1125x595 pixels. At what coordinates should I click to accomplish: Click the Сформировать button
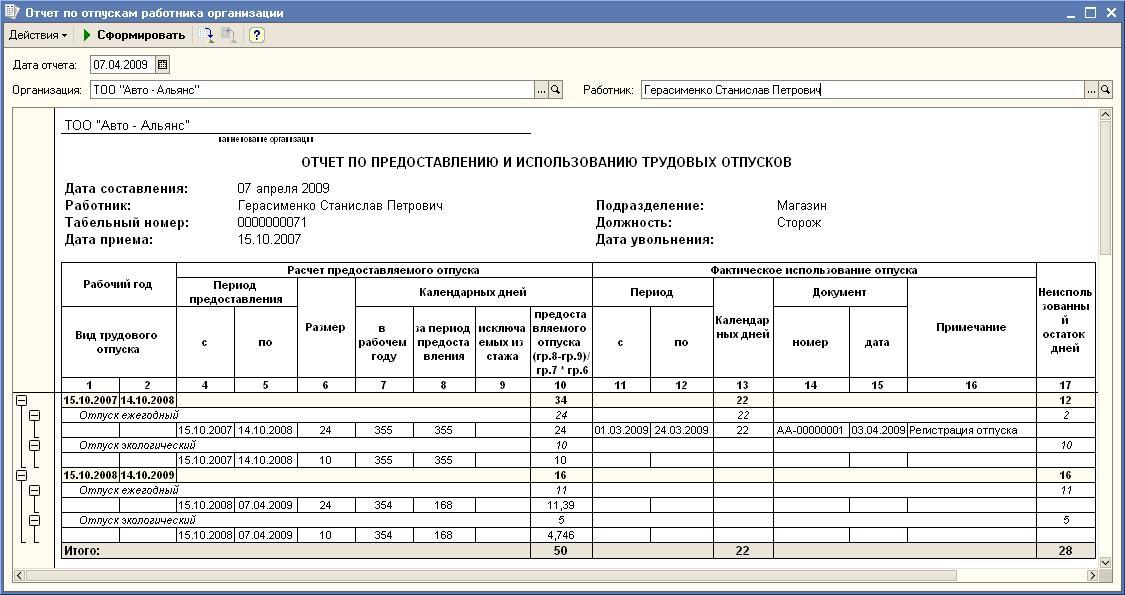(134, 35)
